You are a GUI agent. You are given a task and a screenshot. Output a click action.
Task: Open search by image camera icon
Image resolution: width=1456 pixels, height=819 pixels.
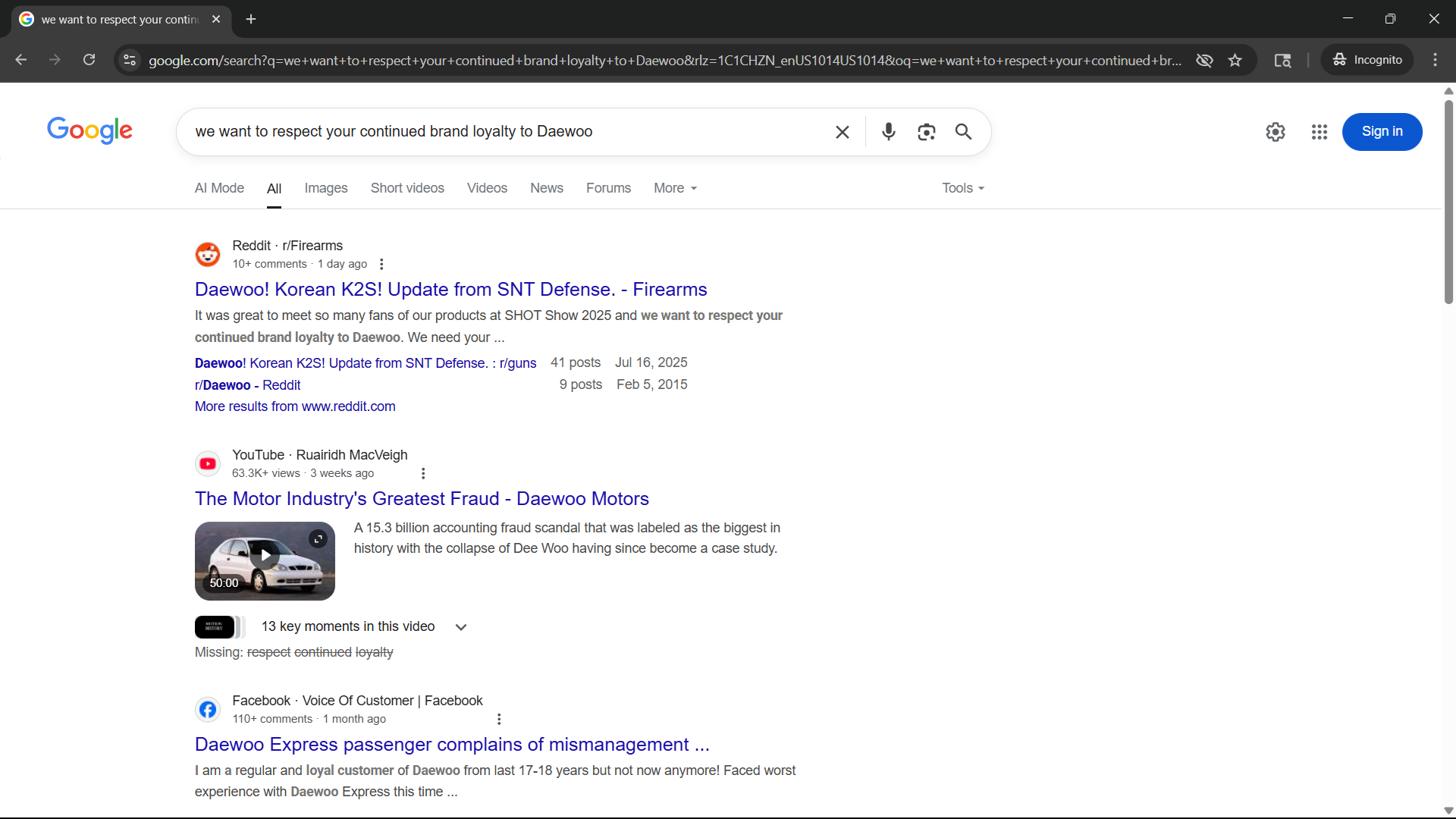point(926,132)
